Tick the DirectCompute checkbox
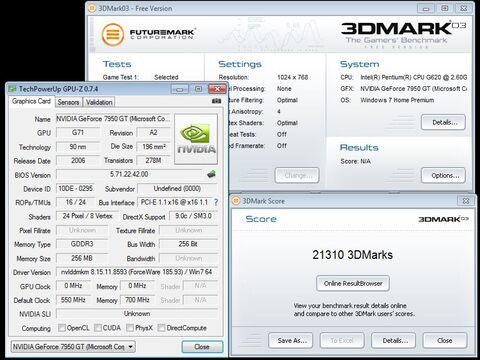Screen dimensions: 480x360 161,328
